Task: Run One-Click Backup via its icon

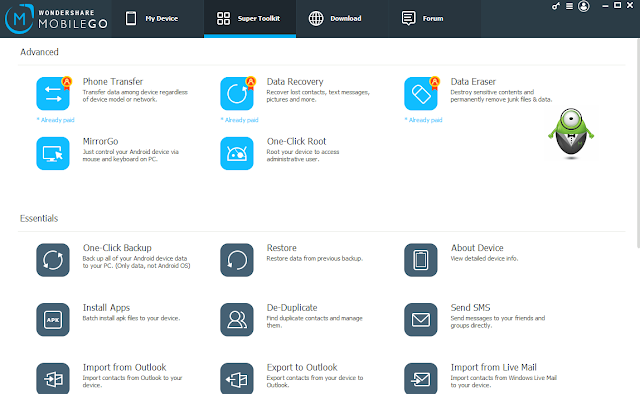Action: [53, 260]
